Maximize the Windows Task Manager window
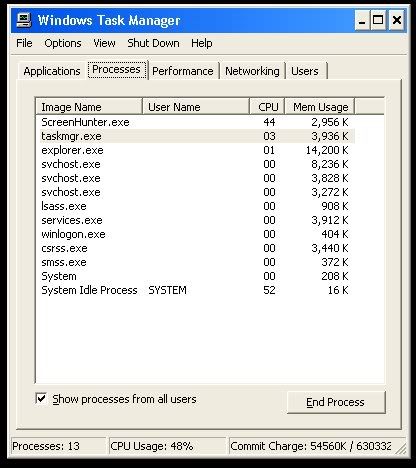Viewport: 416px width, 468px height. [378, 20]
